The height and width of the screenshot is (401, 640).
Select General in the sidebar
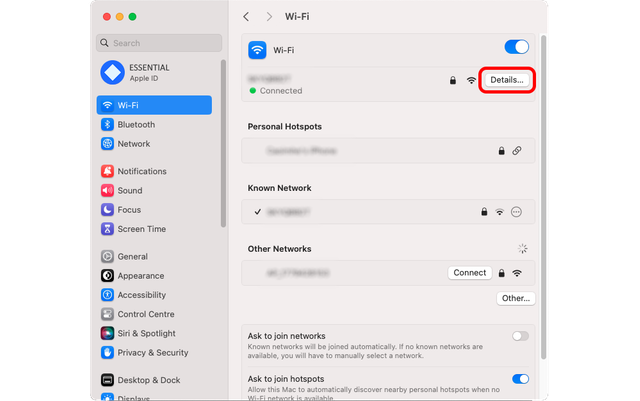(132, 257)
